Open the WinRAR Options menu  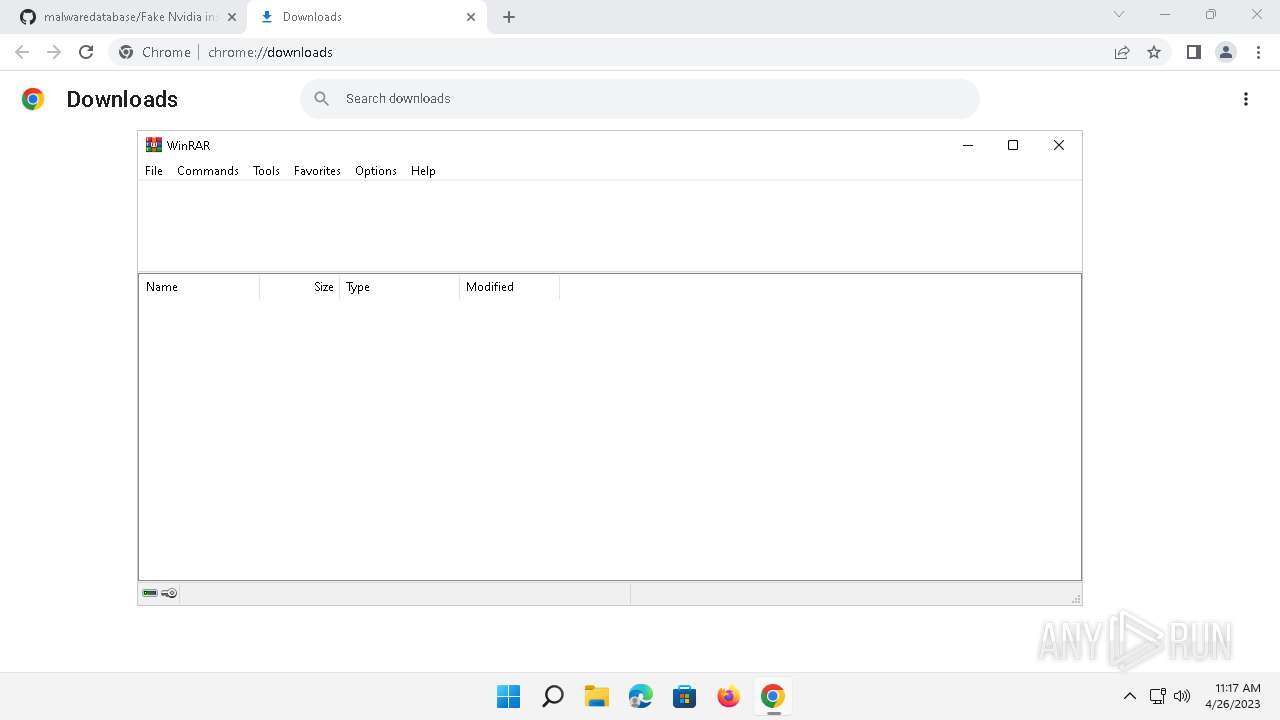click(376, 171)
